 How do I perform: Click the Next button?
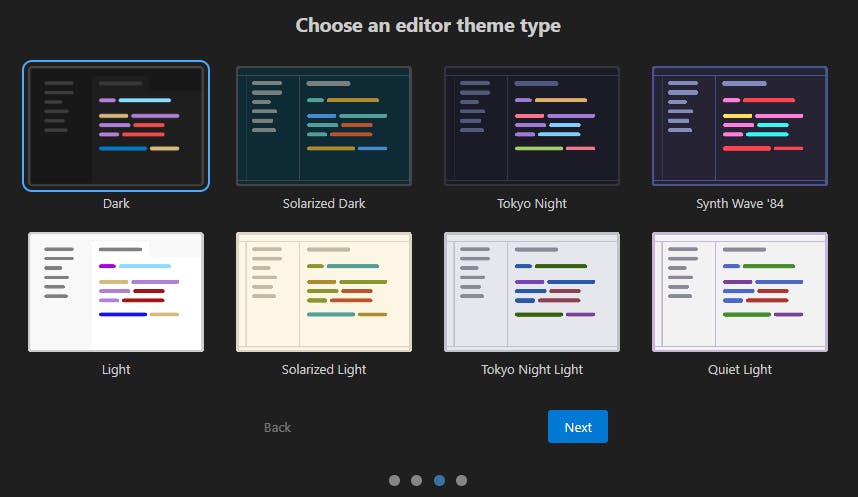578,426
